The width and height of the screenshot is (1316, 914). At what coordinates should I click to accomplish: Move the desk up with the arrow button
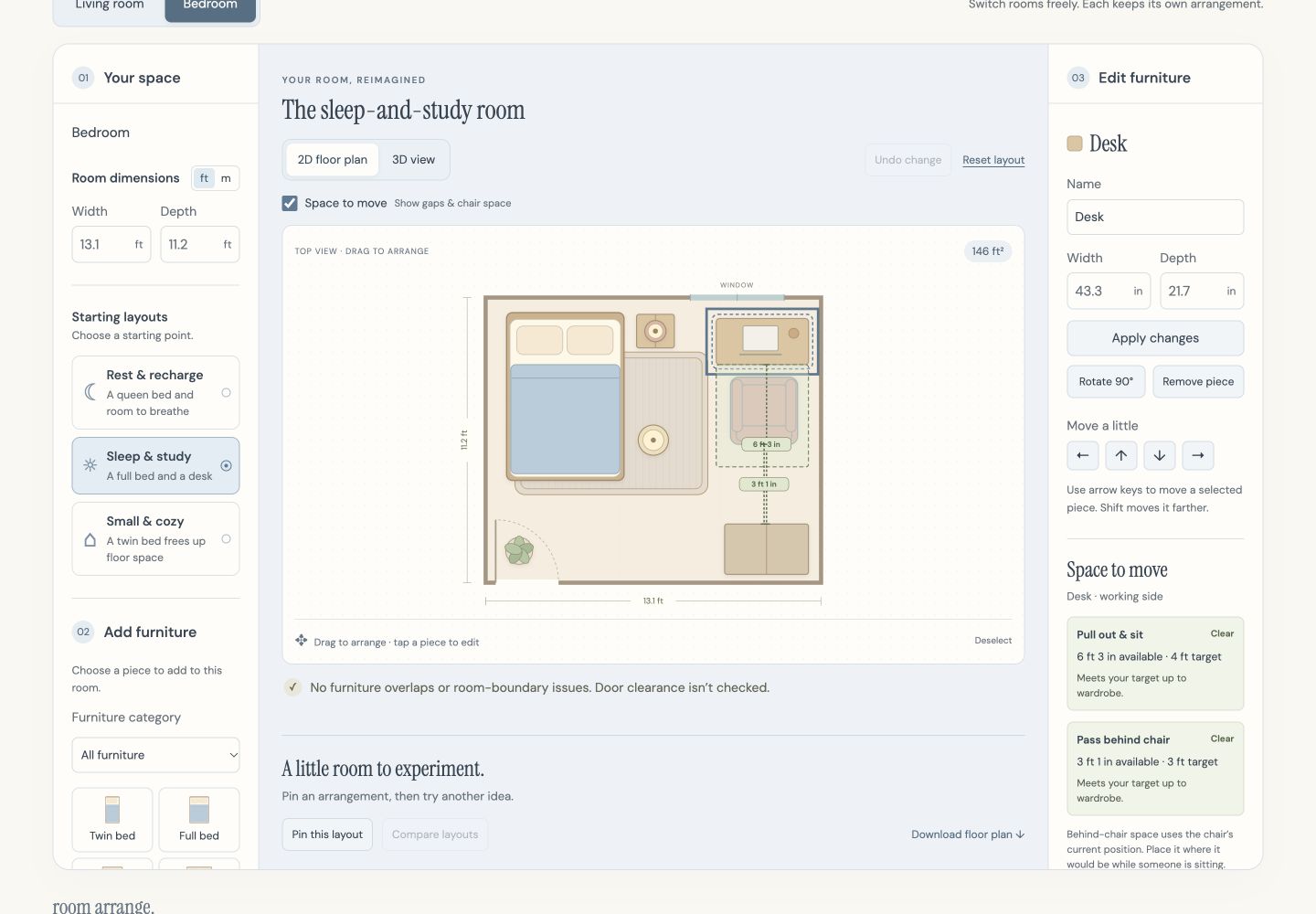1120,455
